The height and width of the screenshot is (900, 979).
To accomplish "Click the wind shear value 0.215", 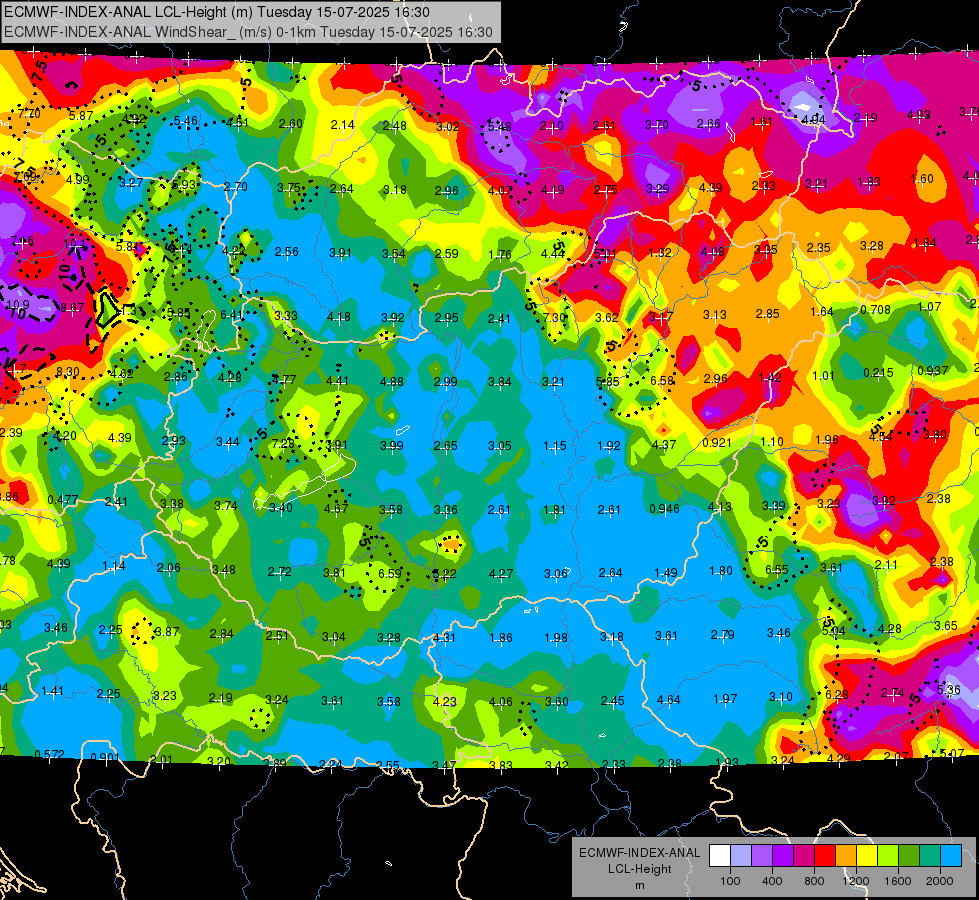I will (x=878, y=373).
